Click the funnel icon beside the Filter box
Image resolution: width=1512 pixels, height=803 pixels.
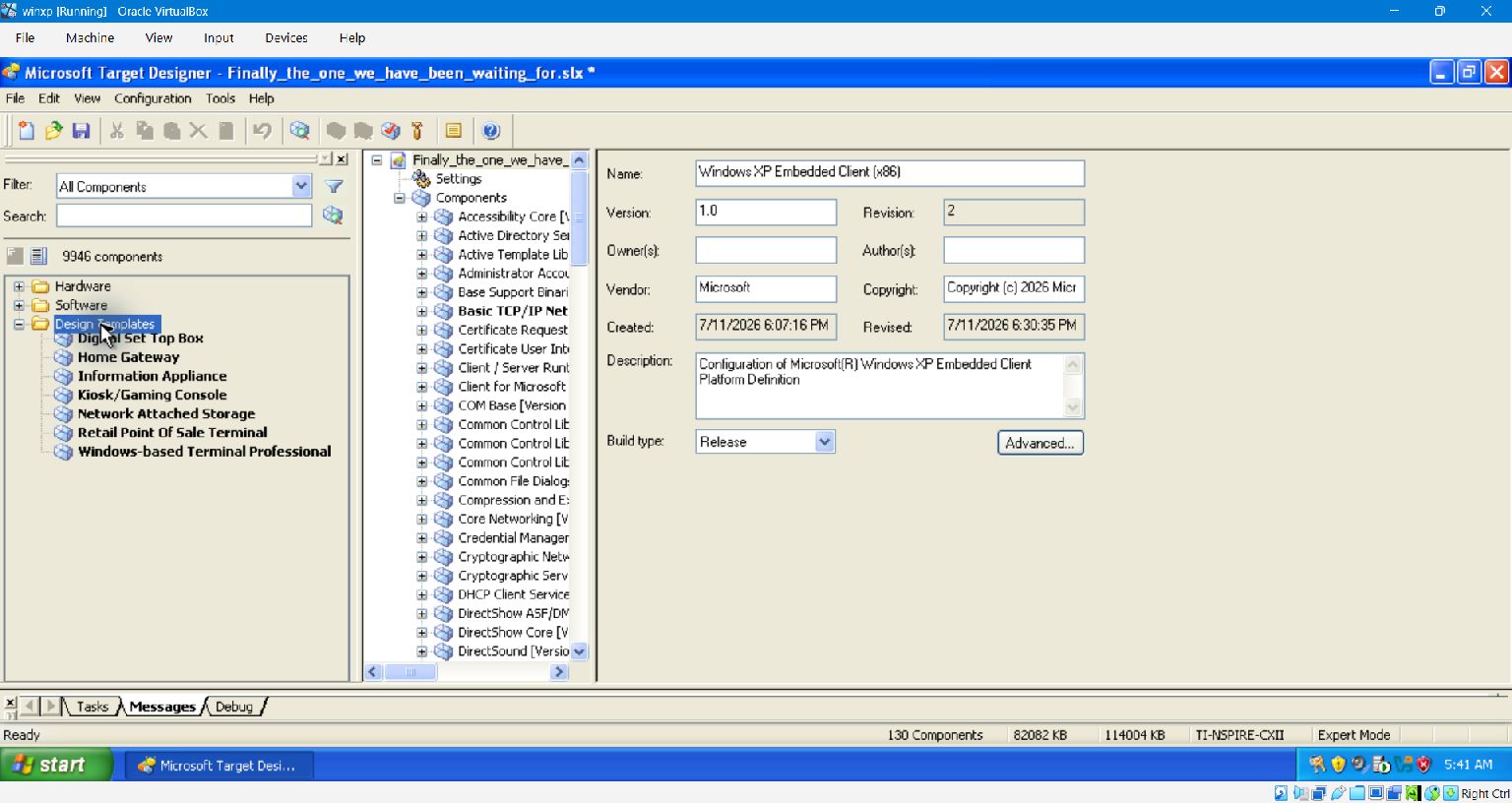[334, 186]
